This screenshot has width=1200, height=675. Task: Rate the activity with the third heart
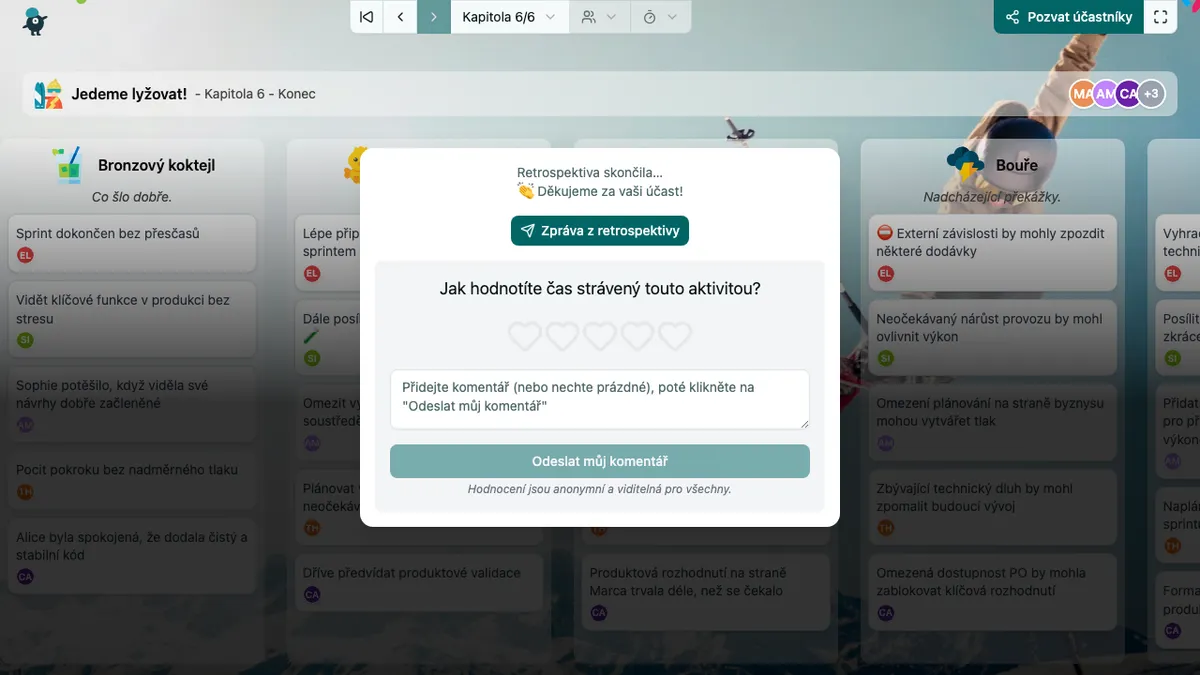tap(600, 336)
